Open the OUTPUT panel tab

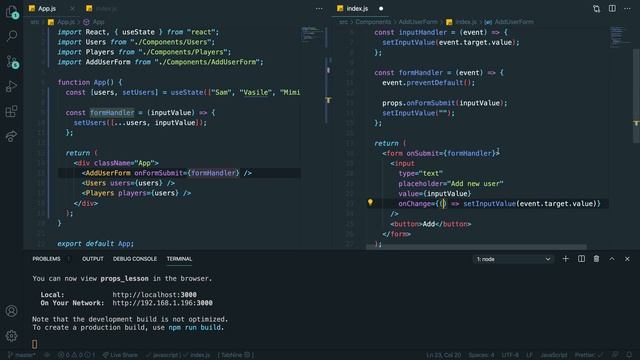point(93,259)
